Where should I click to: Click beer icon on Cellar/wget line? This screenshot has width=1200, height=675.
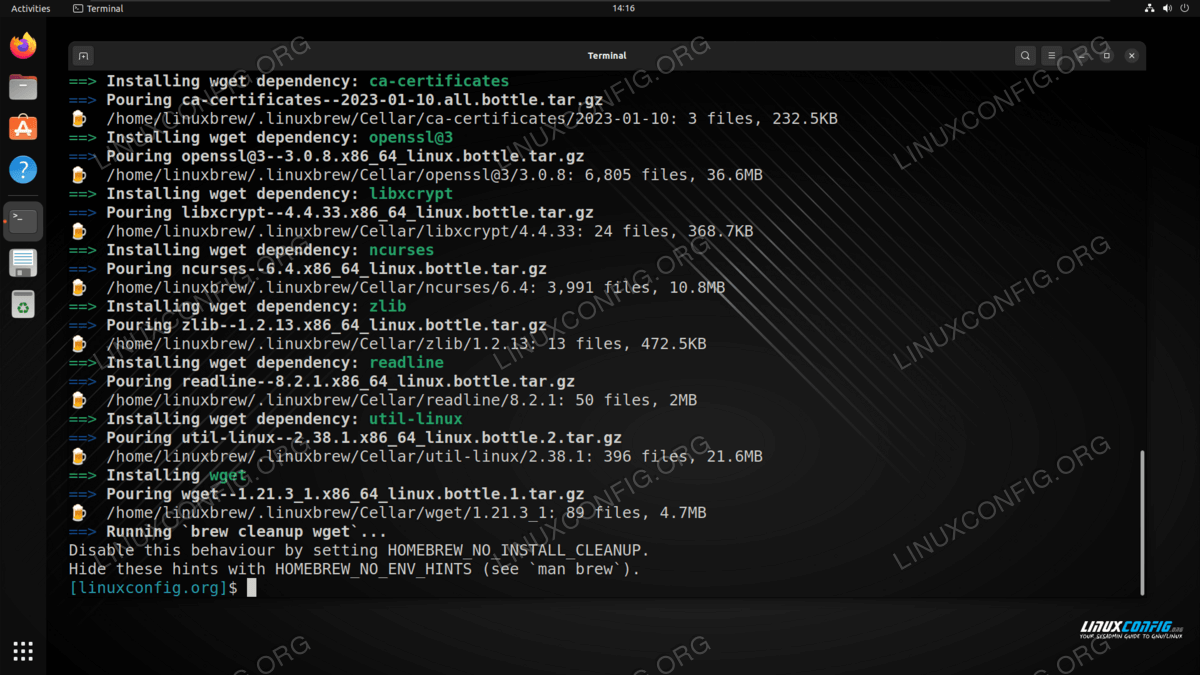point(79,513)
